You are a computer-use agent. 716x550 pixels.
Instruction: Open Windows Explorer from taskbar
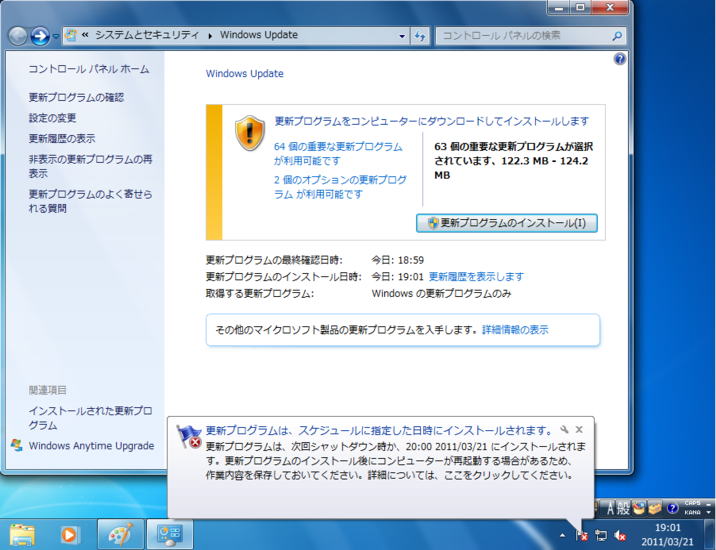(x=22, y=534)
